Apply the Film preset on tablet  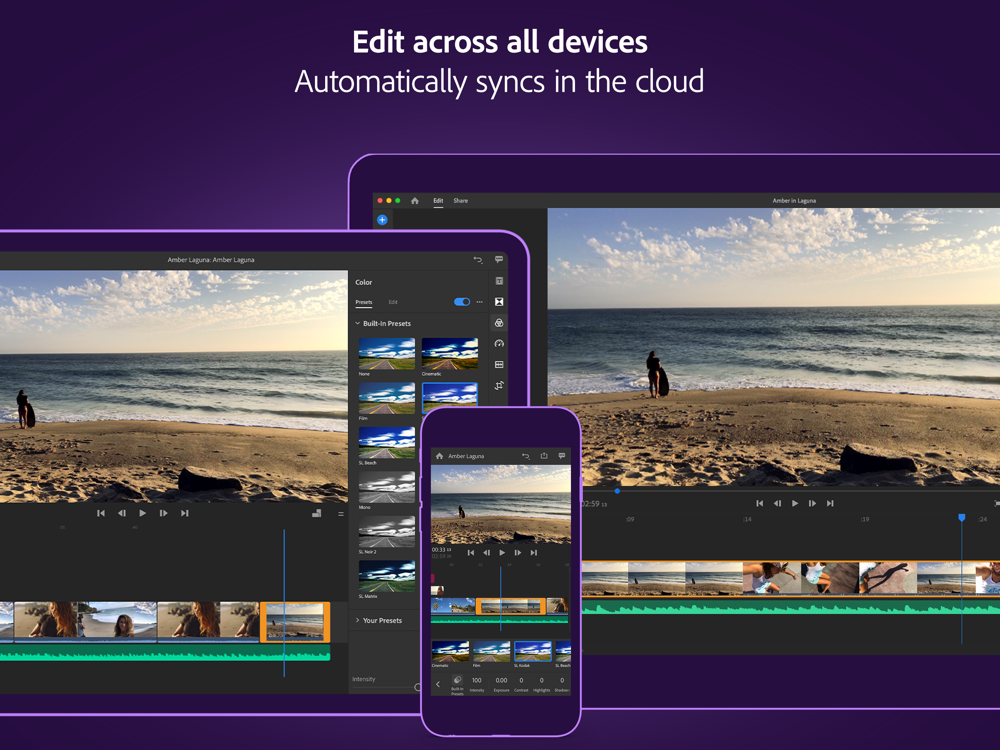click(x=386, y=399)
